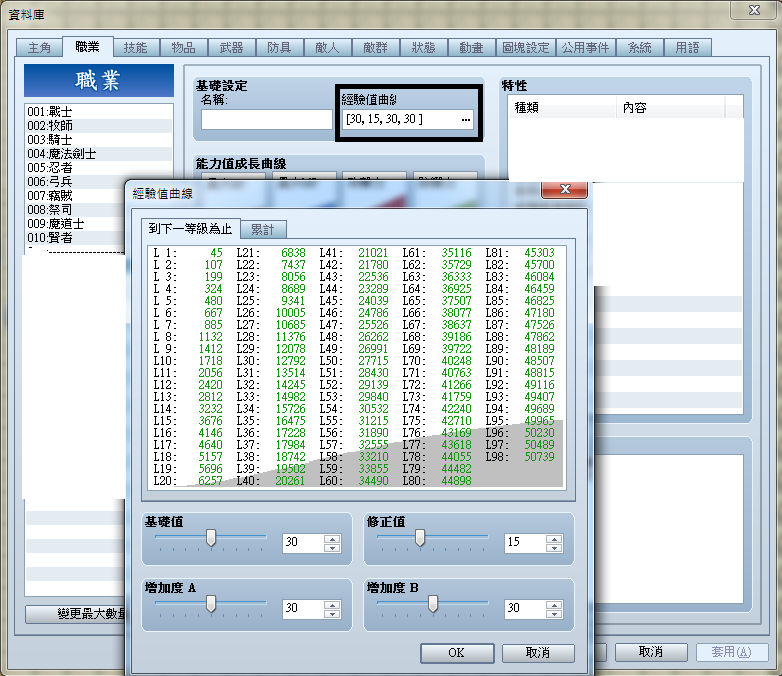
Task: Switch to the 圖塊設定 tab
Action: pyautogui.click(x=526, y=48)
